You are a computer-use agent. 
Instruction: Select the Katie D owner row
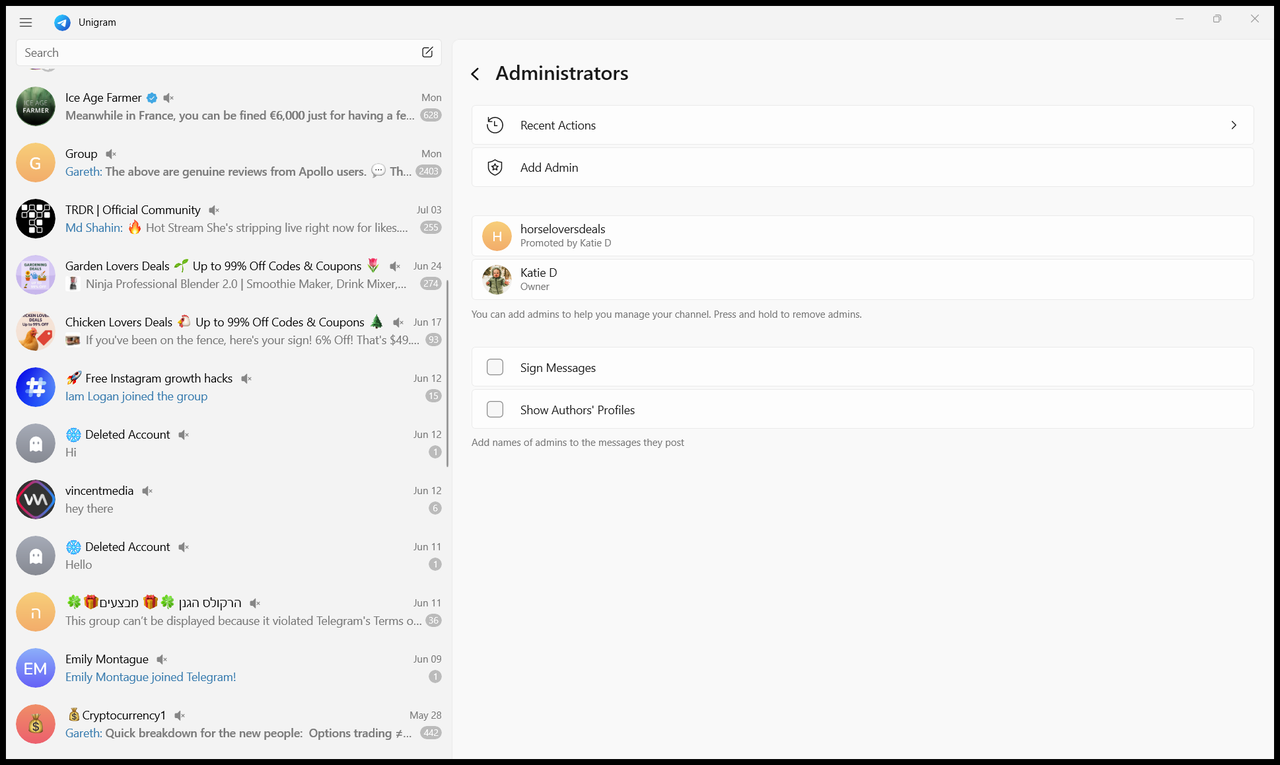[862, 279]
